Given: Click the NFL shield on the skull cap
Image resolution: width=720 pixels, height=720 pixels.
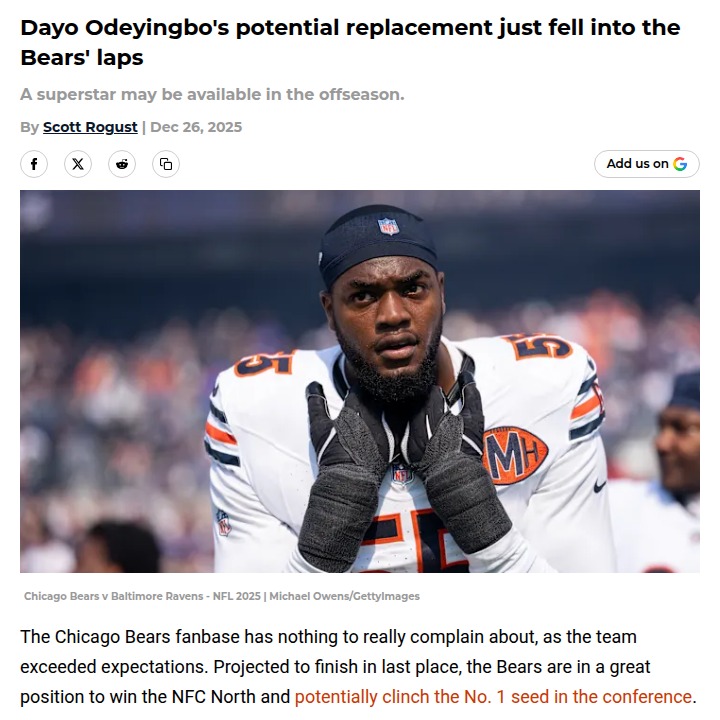Looking at the screenshot, I should click(388, 226).
